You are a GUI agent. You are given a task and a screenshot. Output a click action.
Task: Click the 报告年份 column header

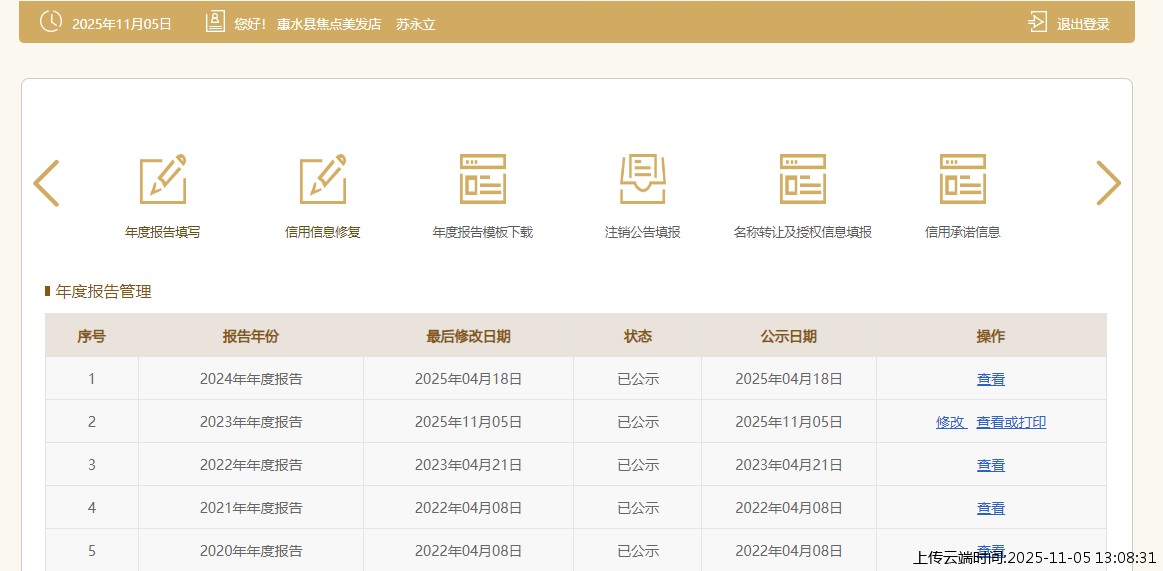click(x=250, y=337)
